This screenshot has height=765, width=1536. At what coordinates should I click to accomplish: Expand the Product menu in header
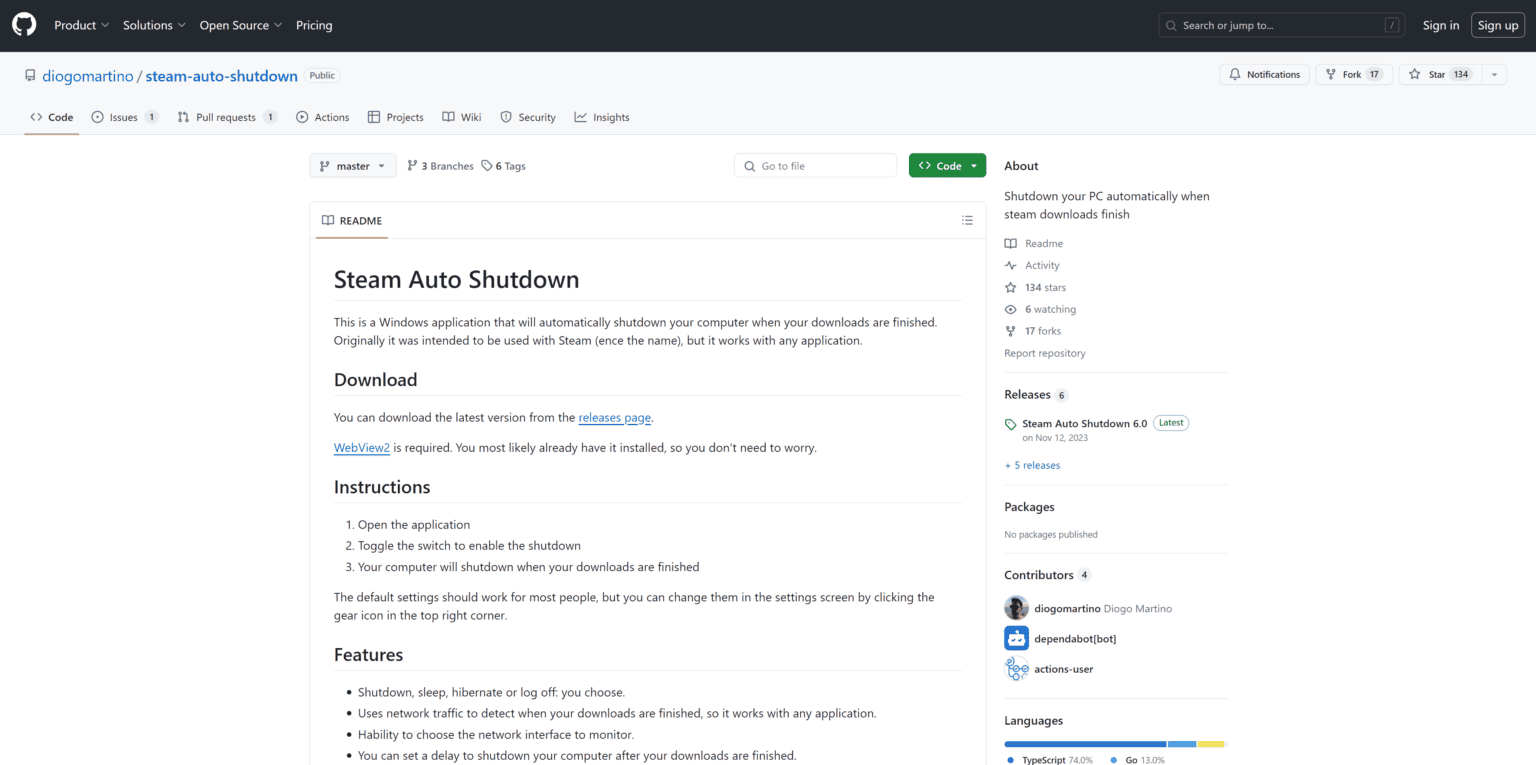[81, 25]
